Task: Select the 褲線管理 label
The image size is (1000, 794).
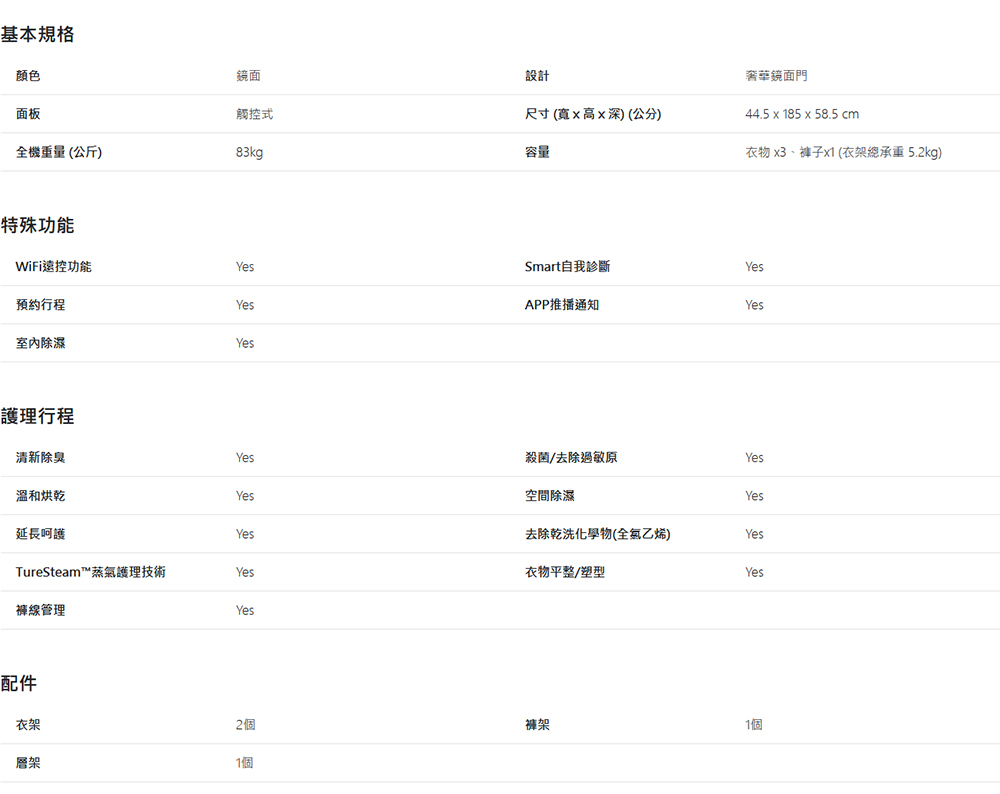Action: click(x=41, y=610)
